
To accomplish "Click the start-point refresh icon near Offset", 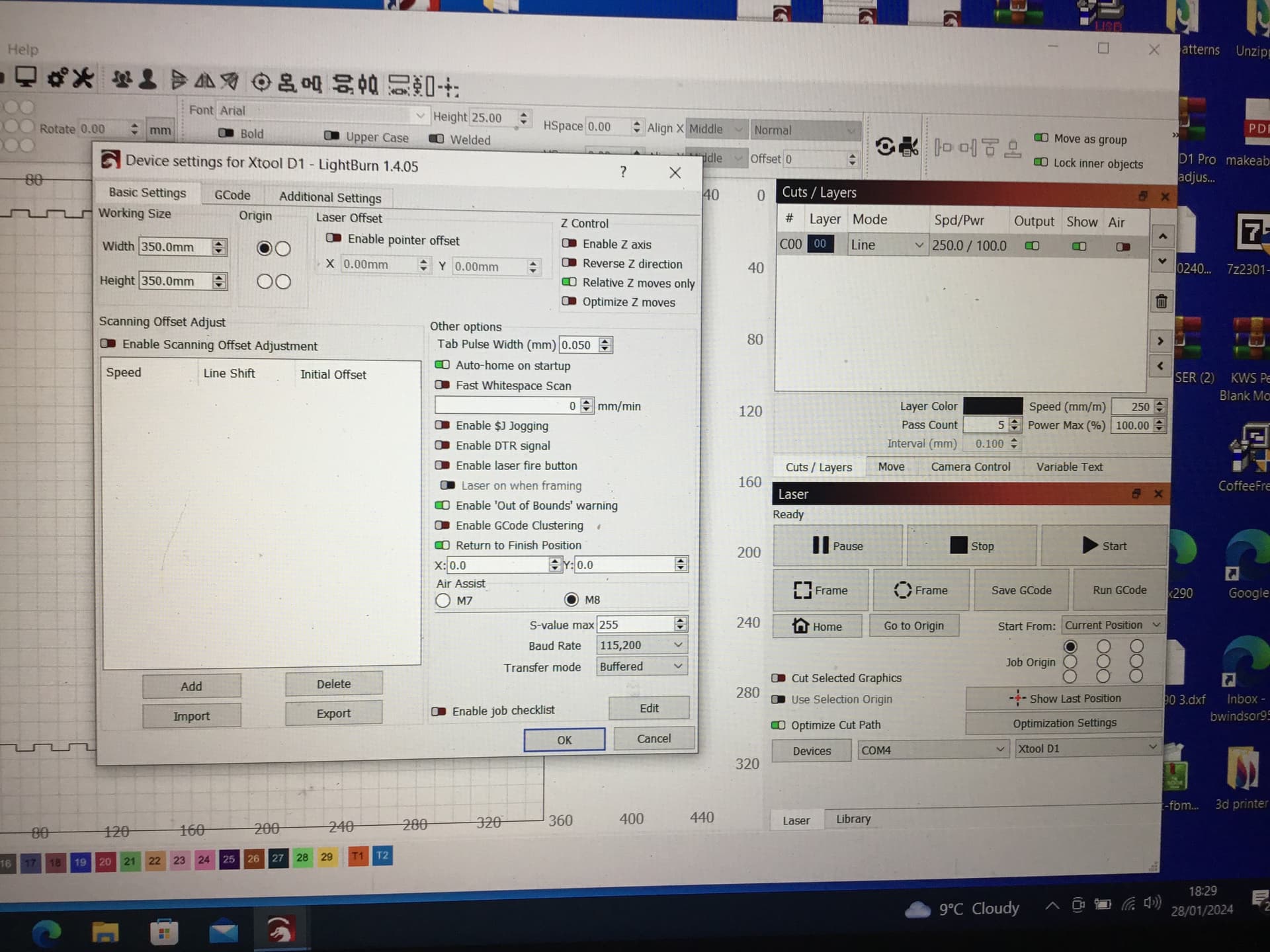I will [x=885, y=146].
